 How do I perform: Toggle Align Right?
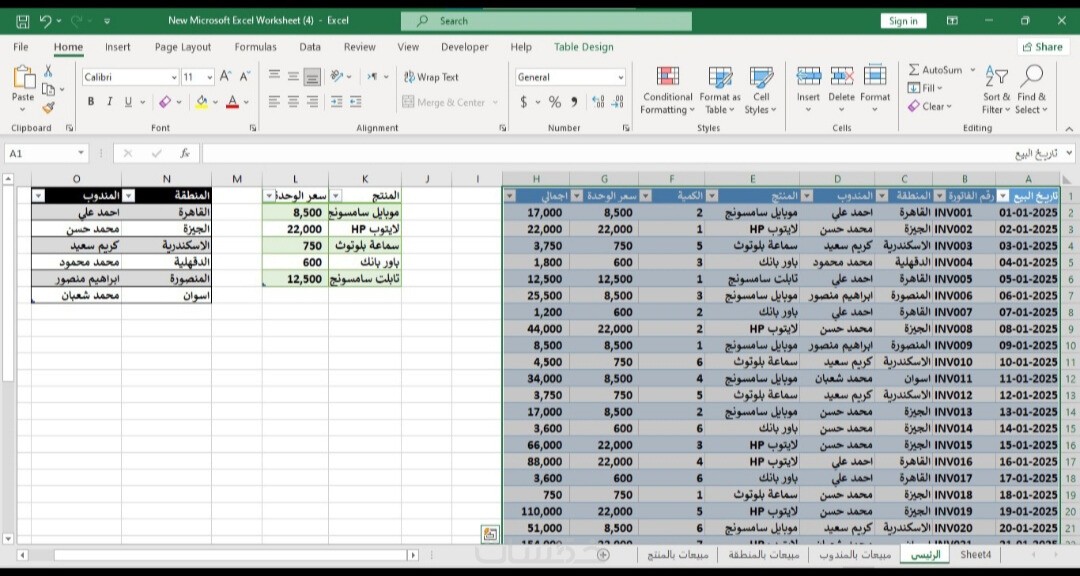tap(313, 102)
